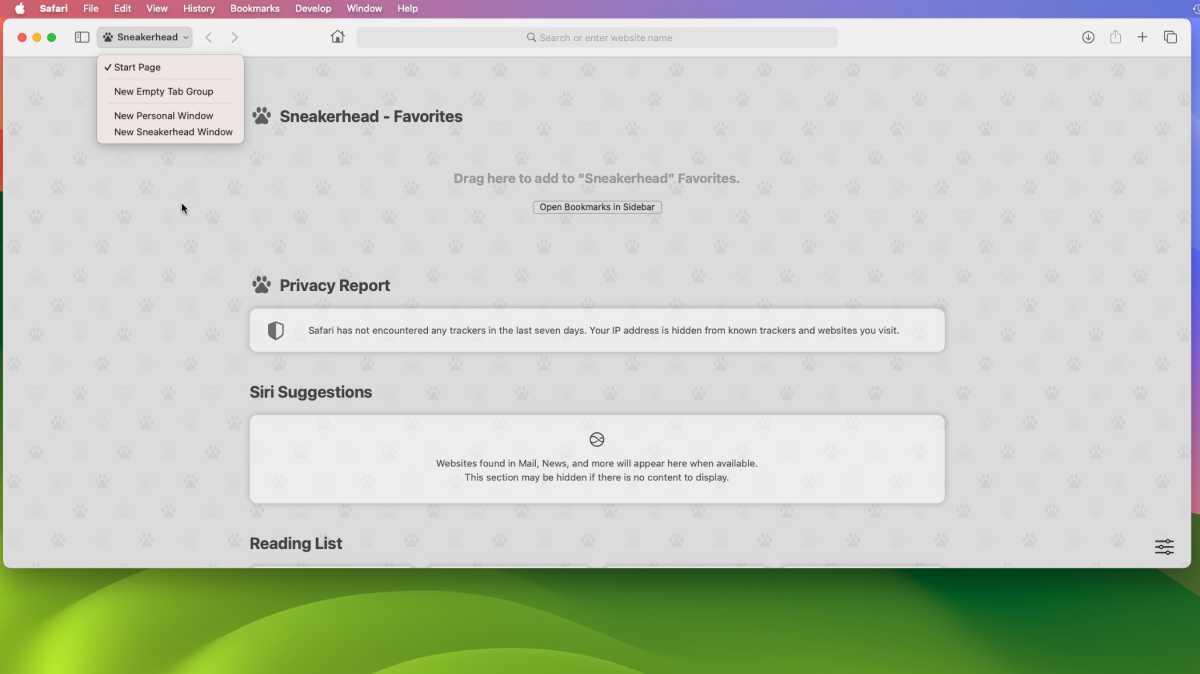Click the 'Websites found in Mail, News' text
The image size is (1200, 674).
tap(597, 463)
